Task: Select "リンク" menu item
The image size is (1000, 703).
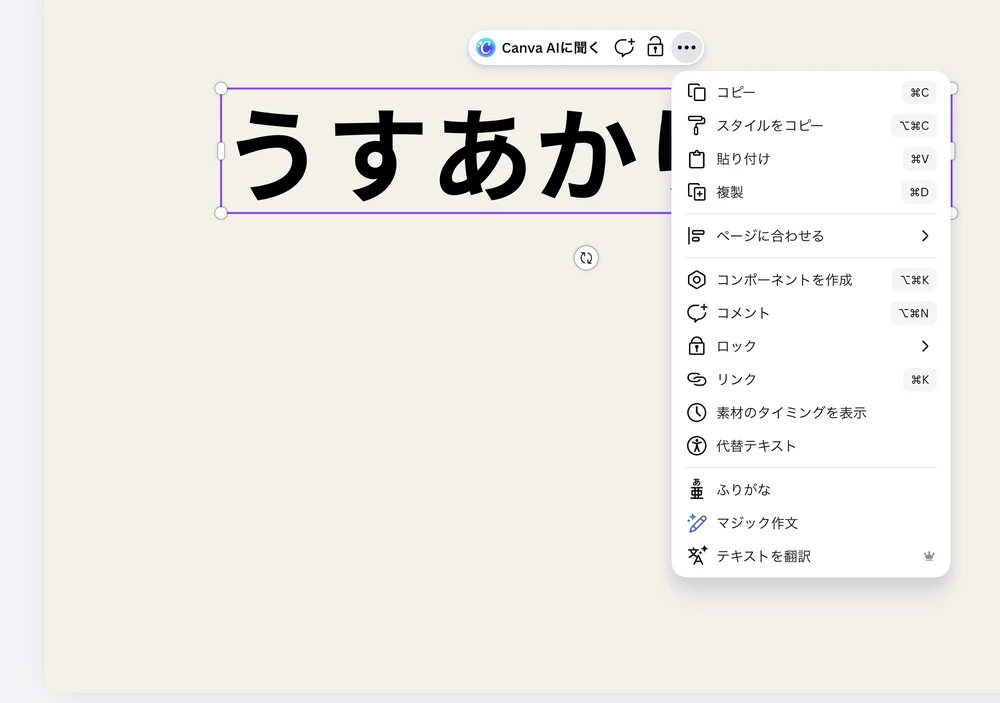Action: coord(811,380)
